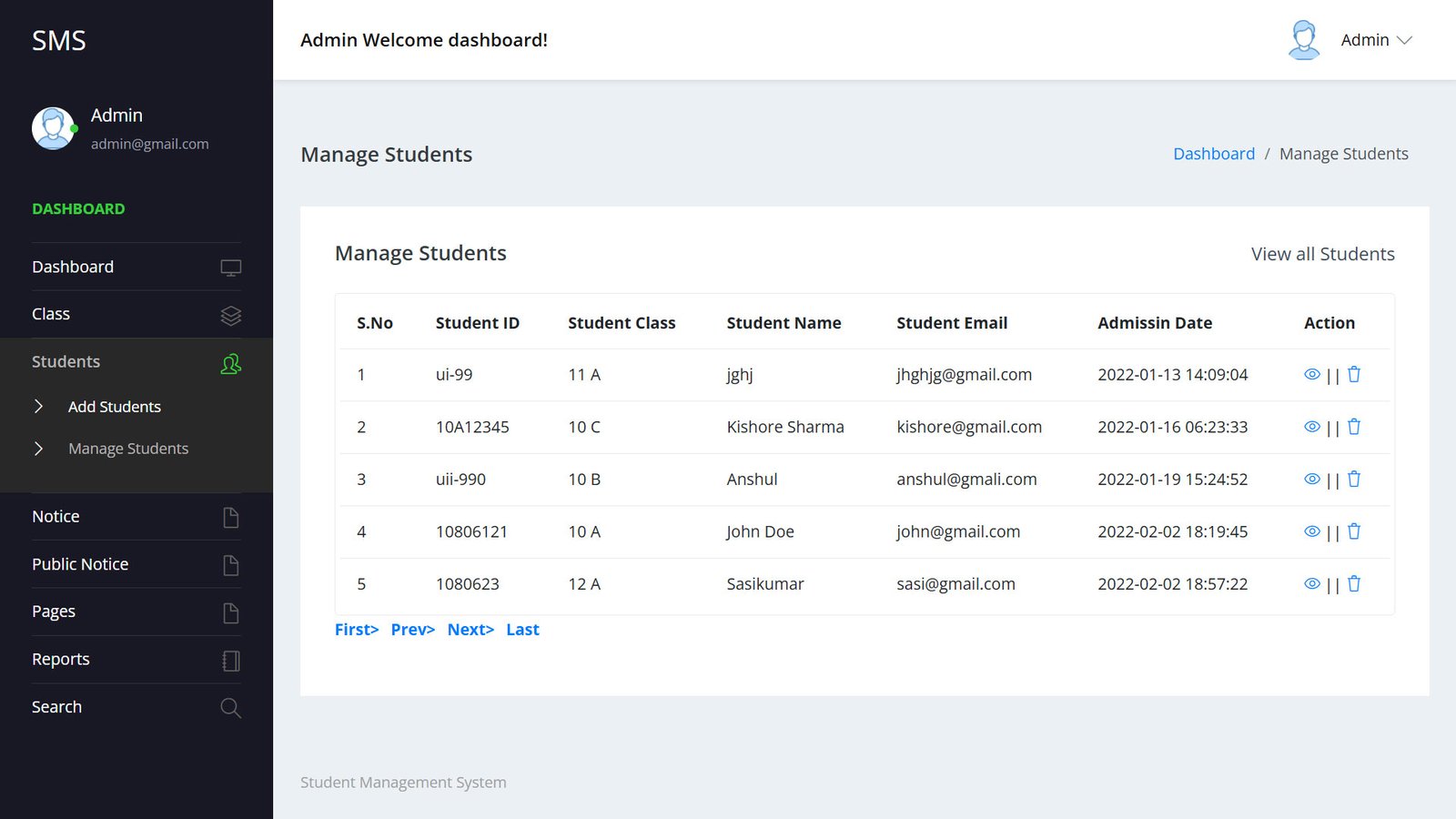Viewport: 1456px width, 819px height.
Task: Go to Prev page of students
Action: click(413, 630)
